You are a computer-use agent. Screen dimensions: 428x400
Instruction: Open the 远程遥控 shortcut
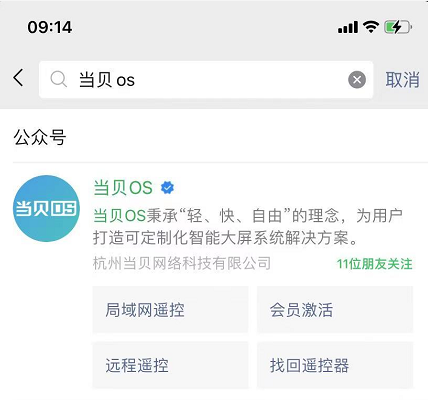coord(170,365)
